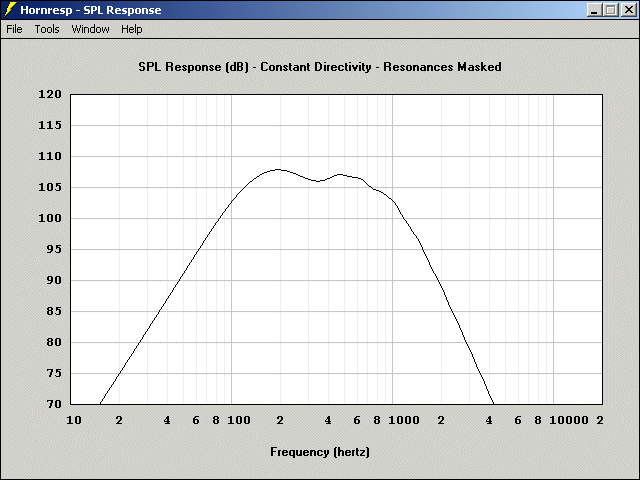This screenshot has height=480, width=640.
Task: Maximize the Hornresp window
Action: pyautogui.click(x=611, y=10)
